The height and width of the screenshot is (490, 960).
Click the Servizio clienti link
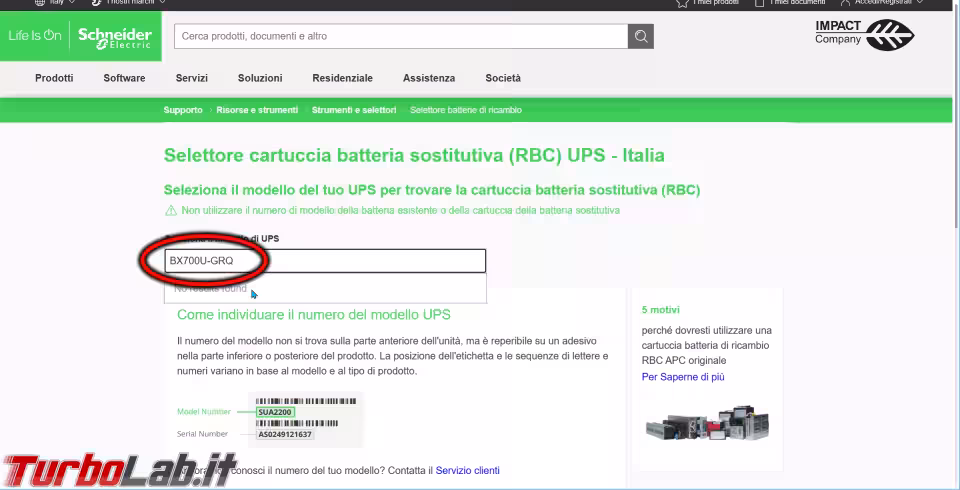467,470
